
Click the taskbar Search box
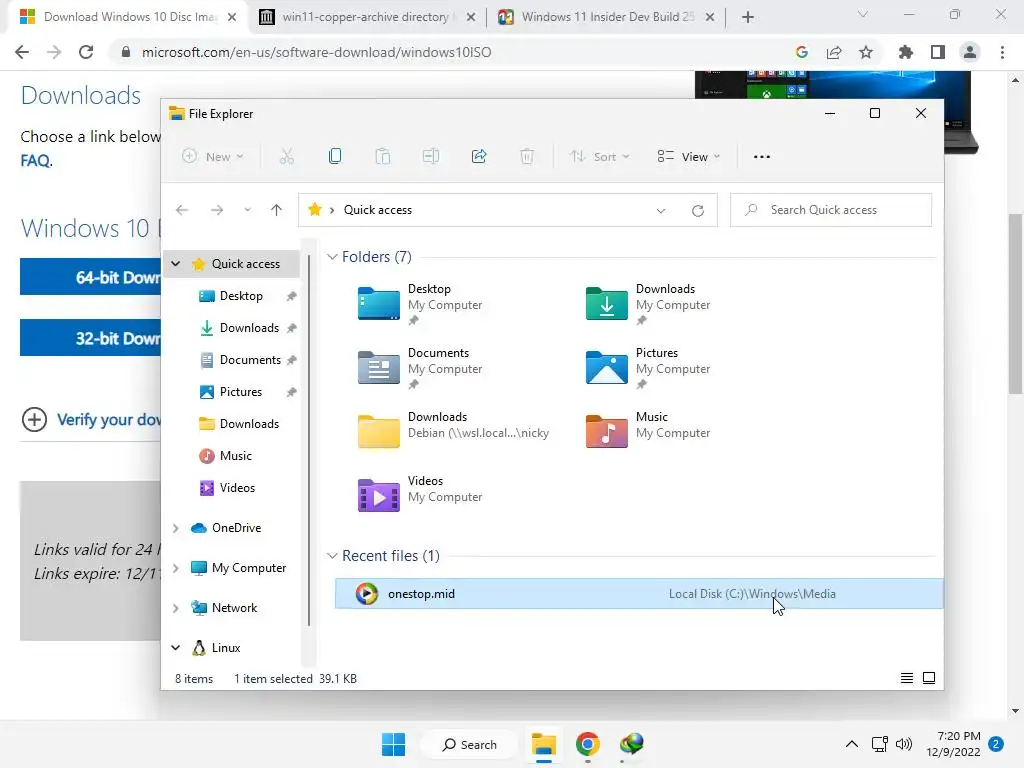tap(470, 744)
